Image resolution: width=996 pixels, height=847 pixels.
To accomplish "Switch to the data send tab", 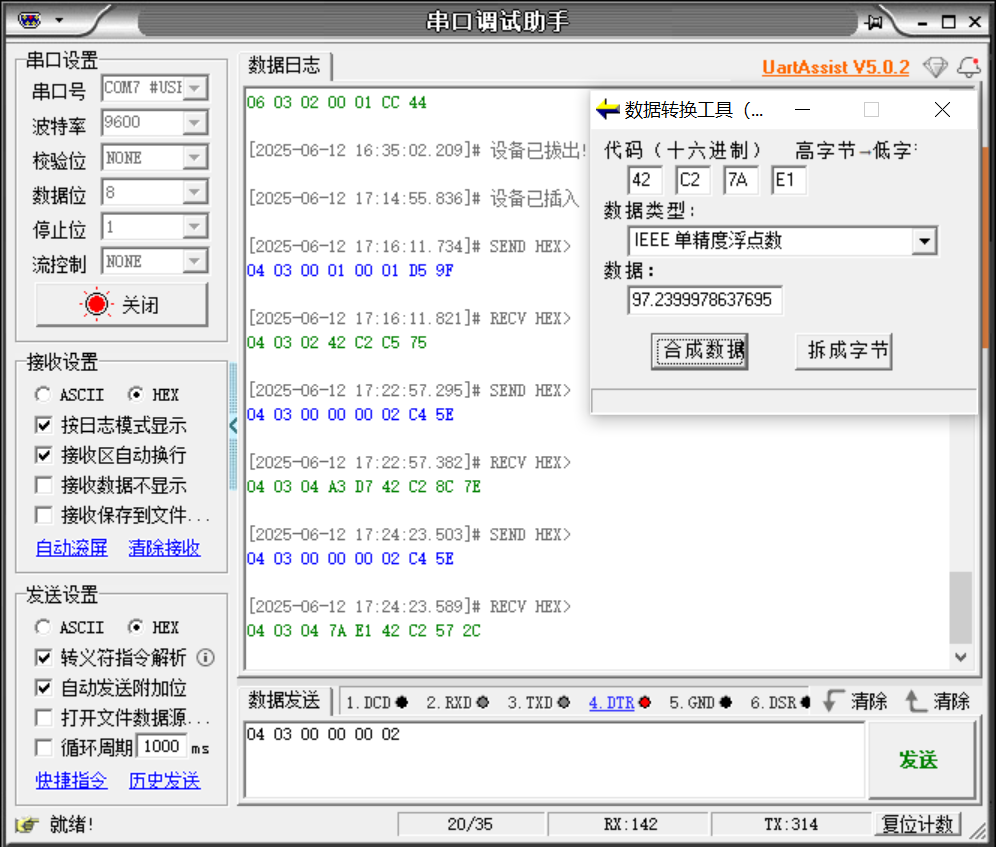I will point(284,700).
